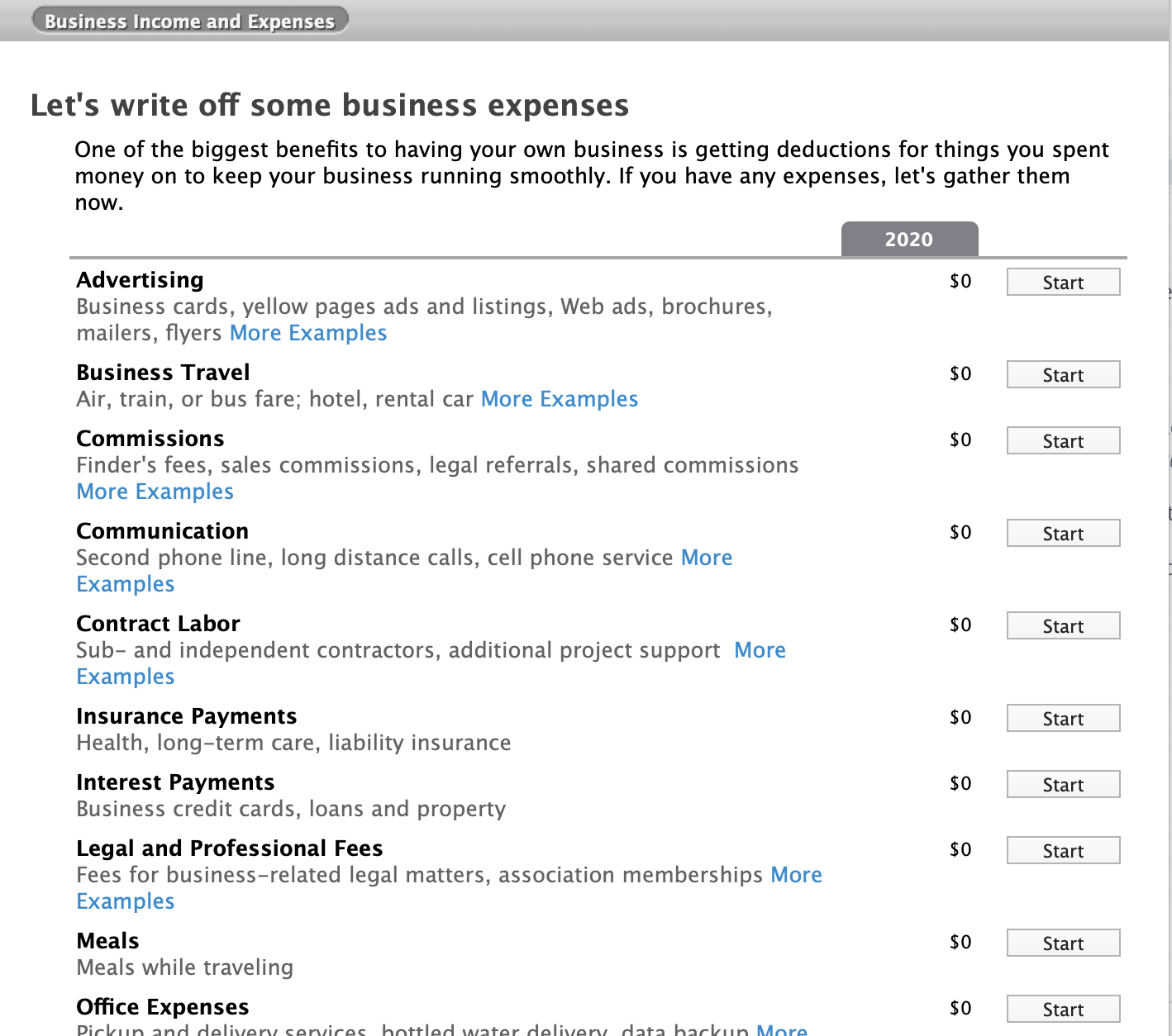Open More Examples link for Advertising
Image resolution: width=1172 pixels, height=1036 pixels.
[308, 333]
